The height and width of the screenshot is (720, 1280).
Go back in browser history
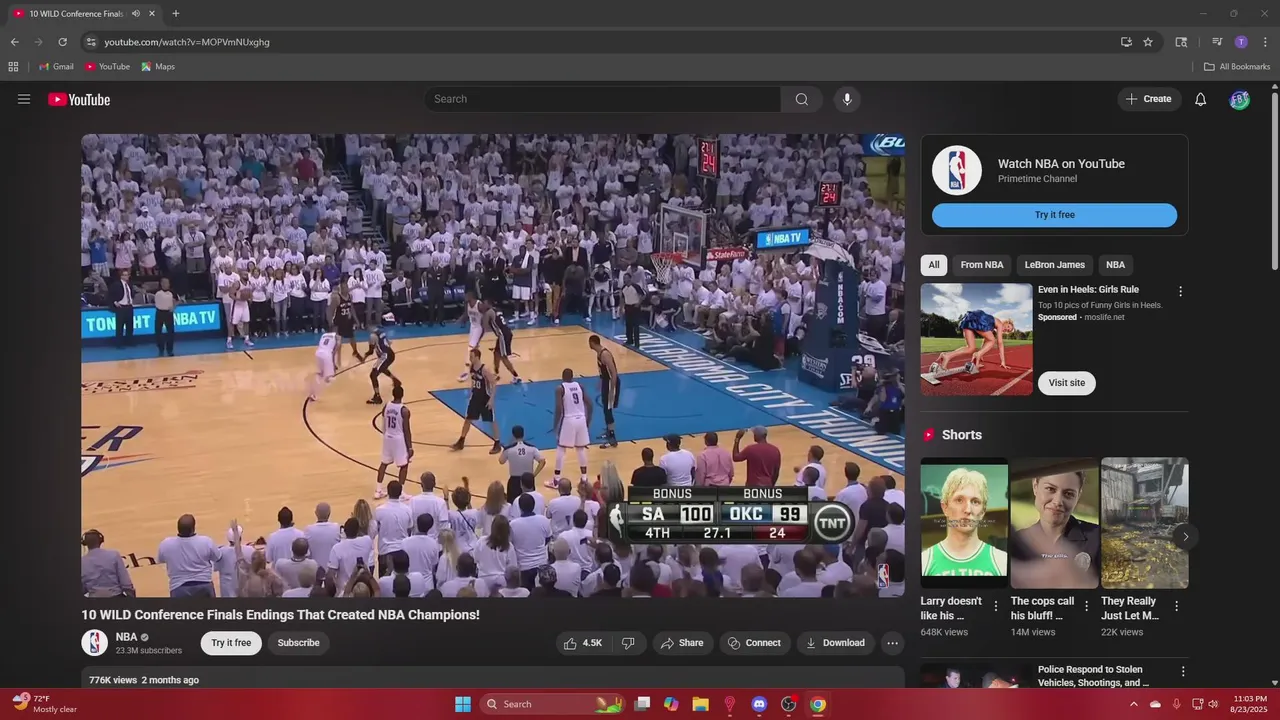(x=14, y=42)
